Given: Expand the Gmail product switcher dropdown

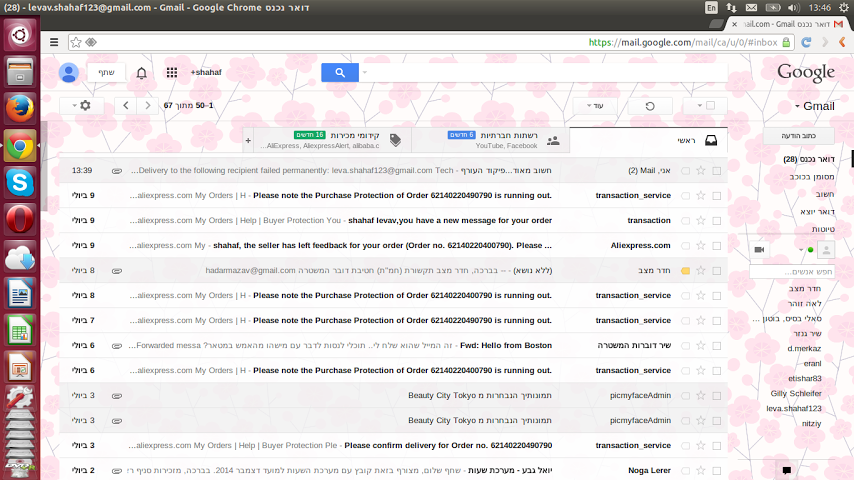Looking at the screenshot, I should (797, 106).
